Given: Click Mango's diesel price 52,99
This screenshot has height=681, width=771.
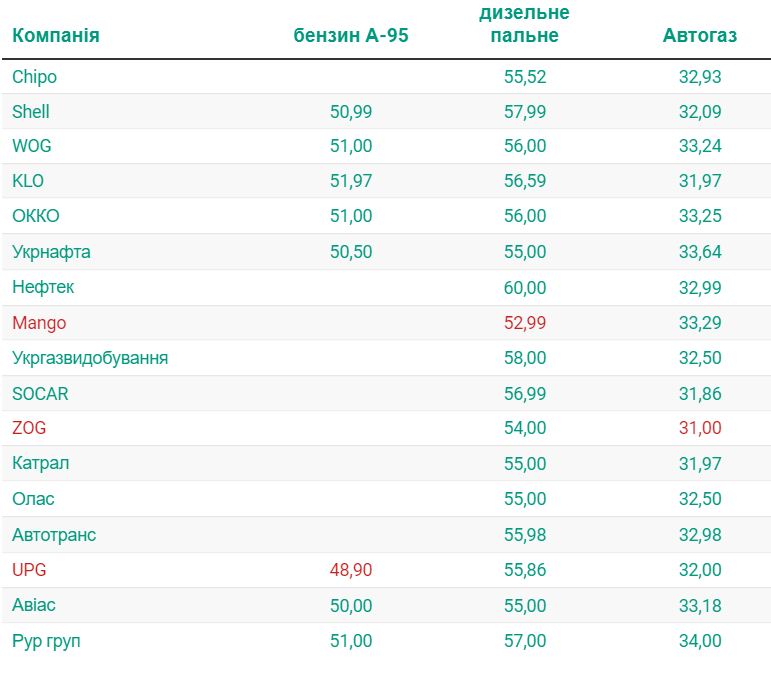Looking at the screenshot, I should 525,323.
